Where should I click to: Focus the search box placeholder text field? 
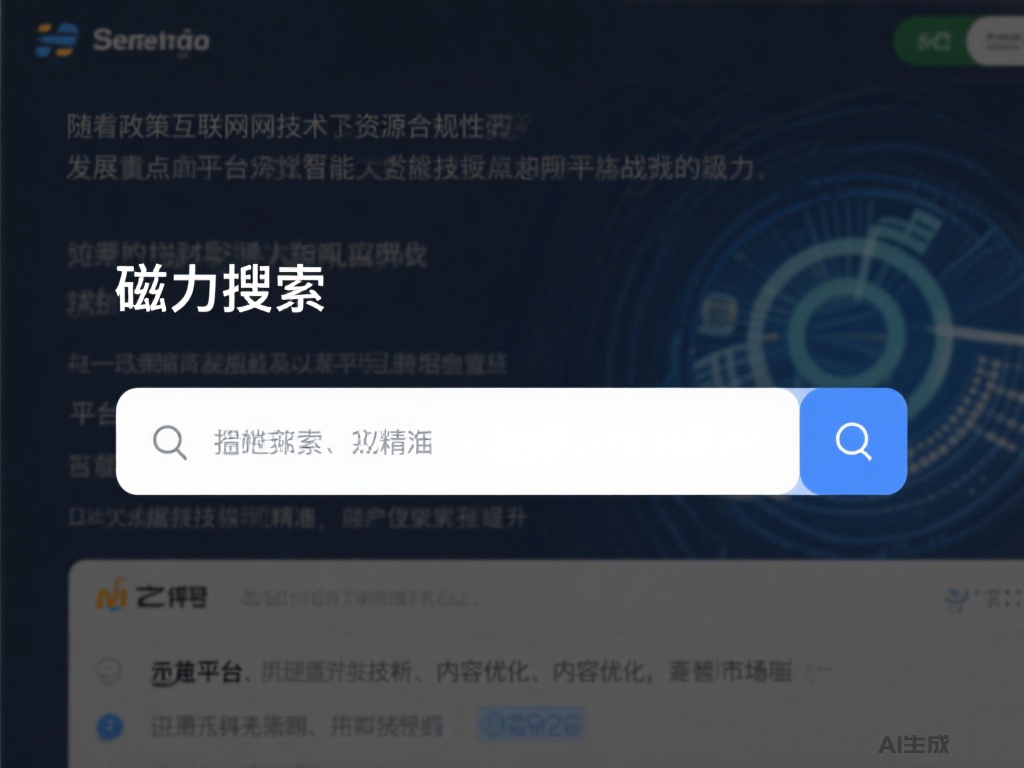(457, 441)
